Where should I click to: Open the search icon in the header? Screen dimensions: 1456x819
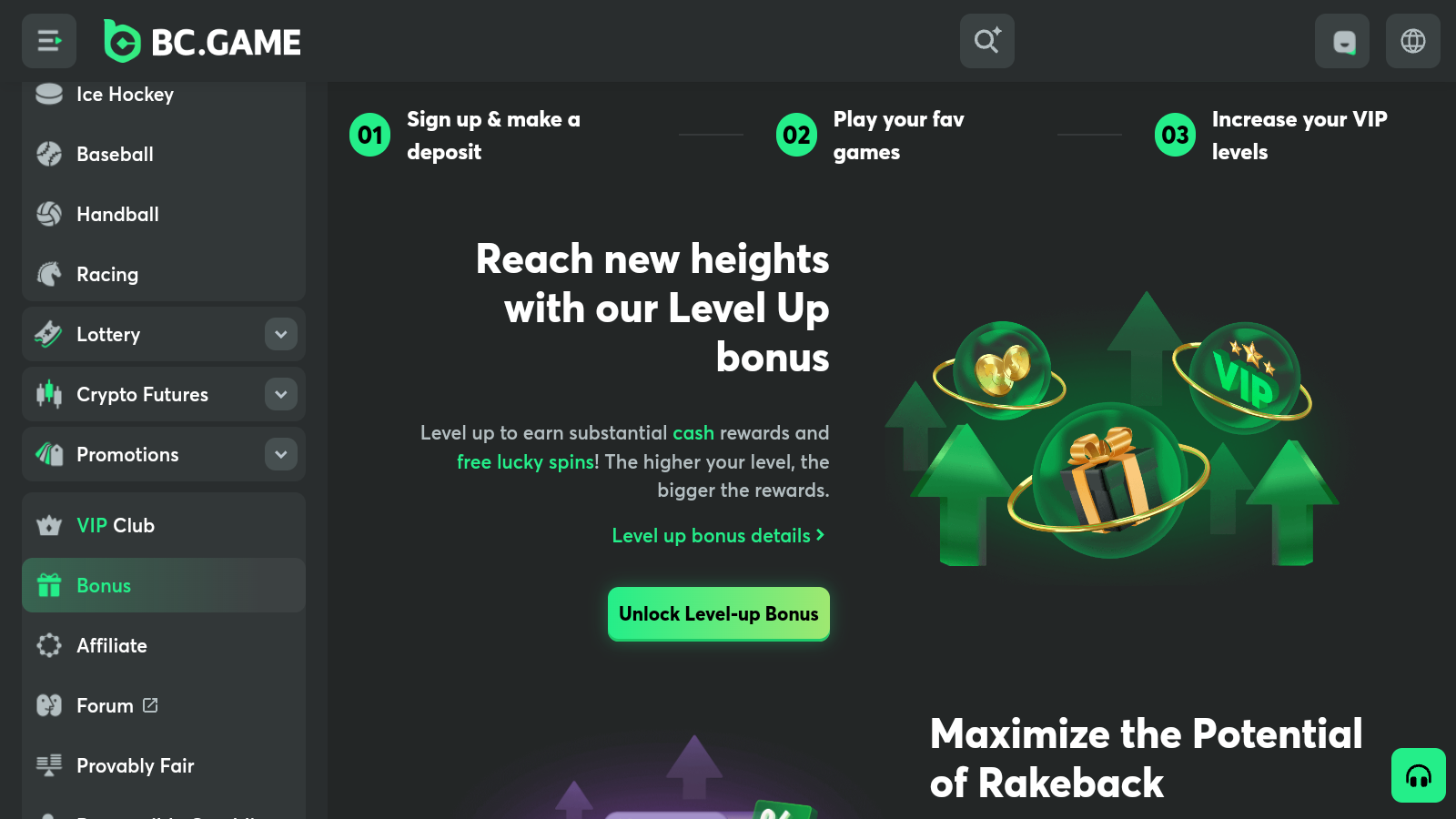click(987, 41)
